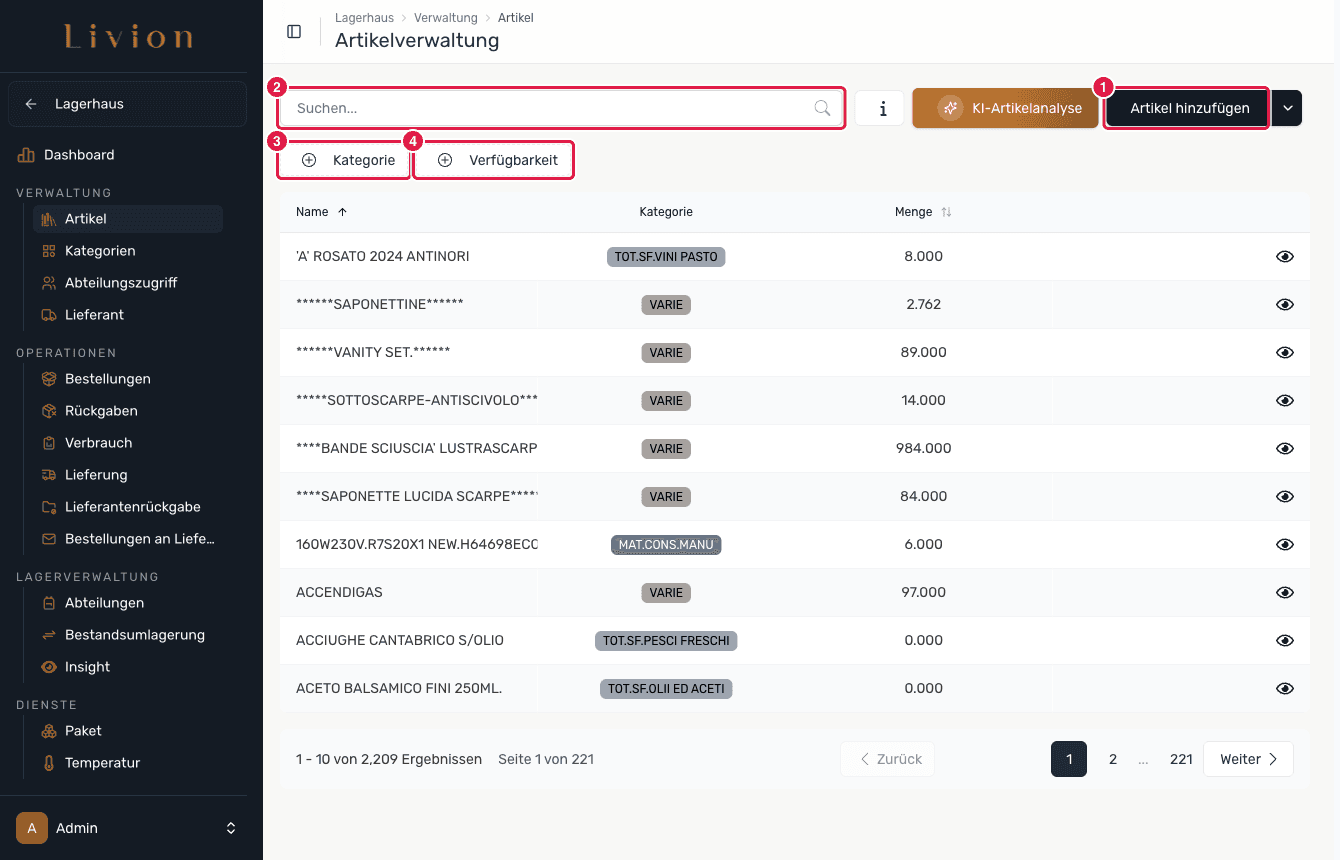1340x860 pixels.
Task: Click eye icon for 'A' ROSATO 2024 ANTINORI
Action: click(x=1285, y=257)
